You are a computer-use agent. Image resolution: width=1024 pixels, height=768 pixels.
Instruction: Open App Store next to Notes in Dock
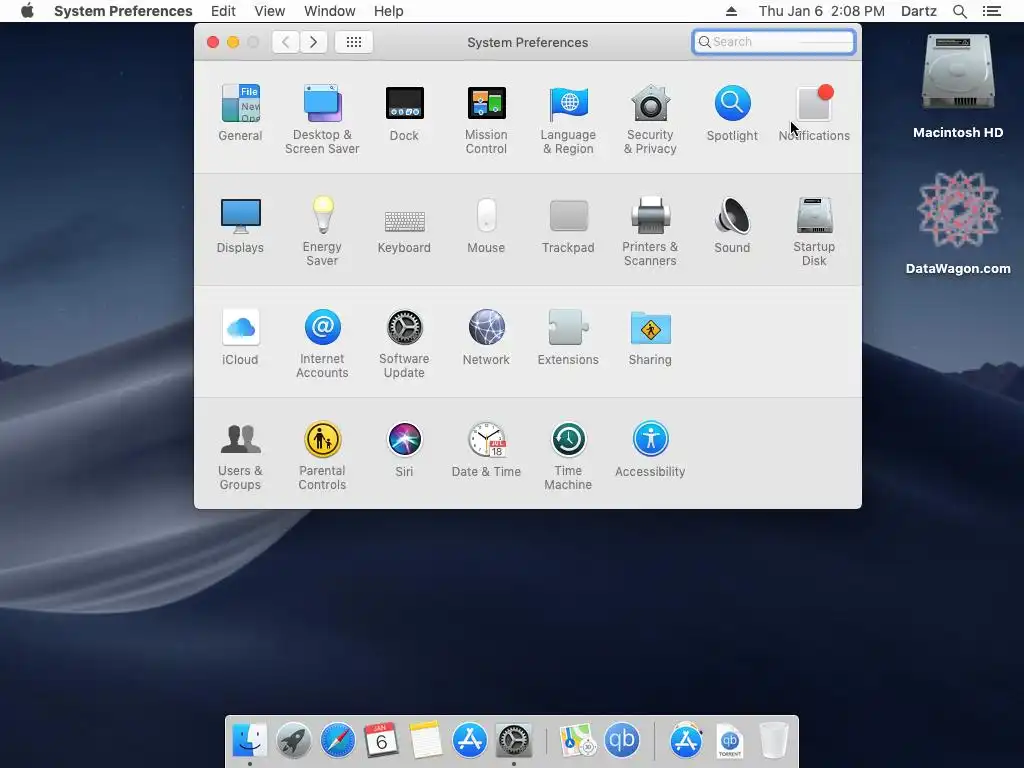[x=470, y=741]
